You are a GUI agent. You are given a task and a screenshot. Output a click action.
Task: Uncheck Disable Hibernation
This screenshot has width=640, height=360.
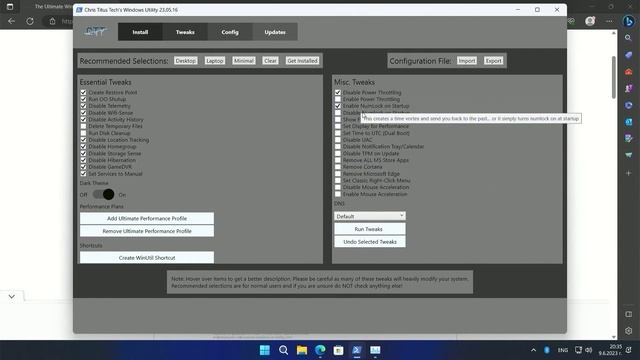coord(83,160)
